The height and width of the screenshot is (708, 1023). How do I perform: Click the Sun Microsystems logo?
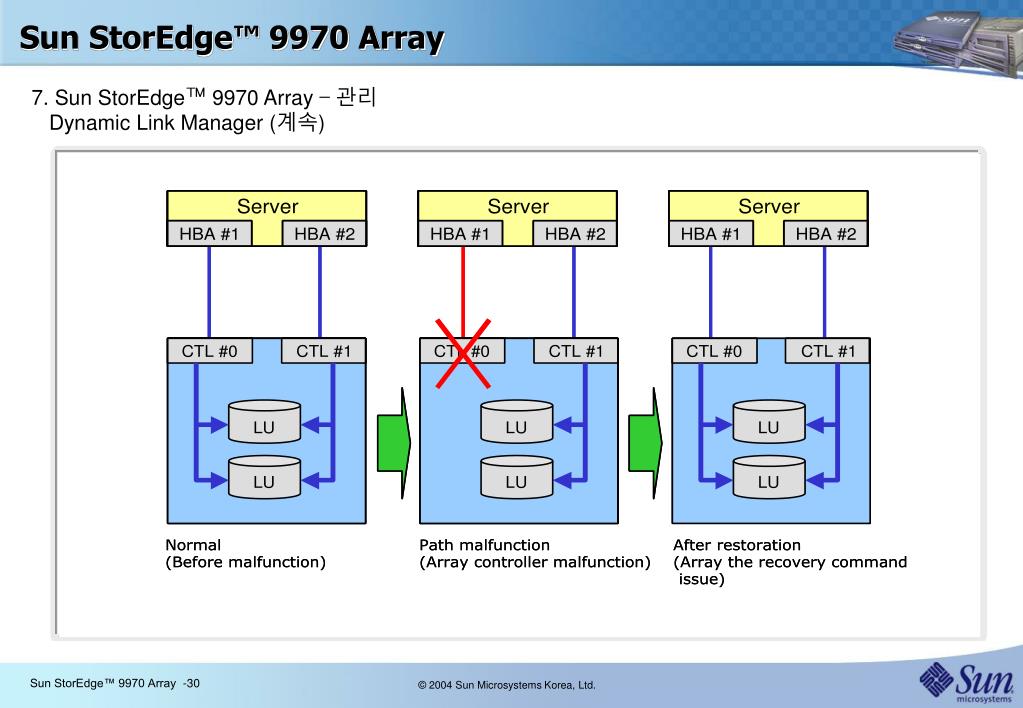[x=966, y=683]
